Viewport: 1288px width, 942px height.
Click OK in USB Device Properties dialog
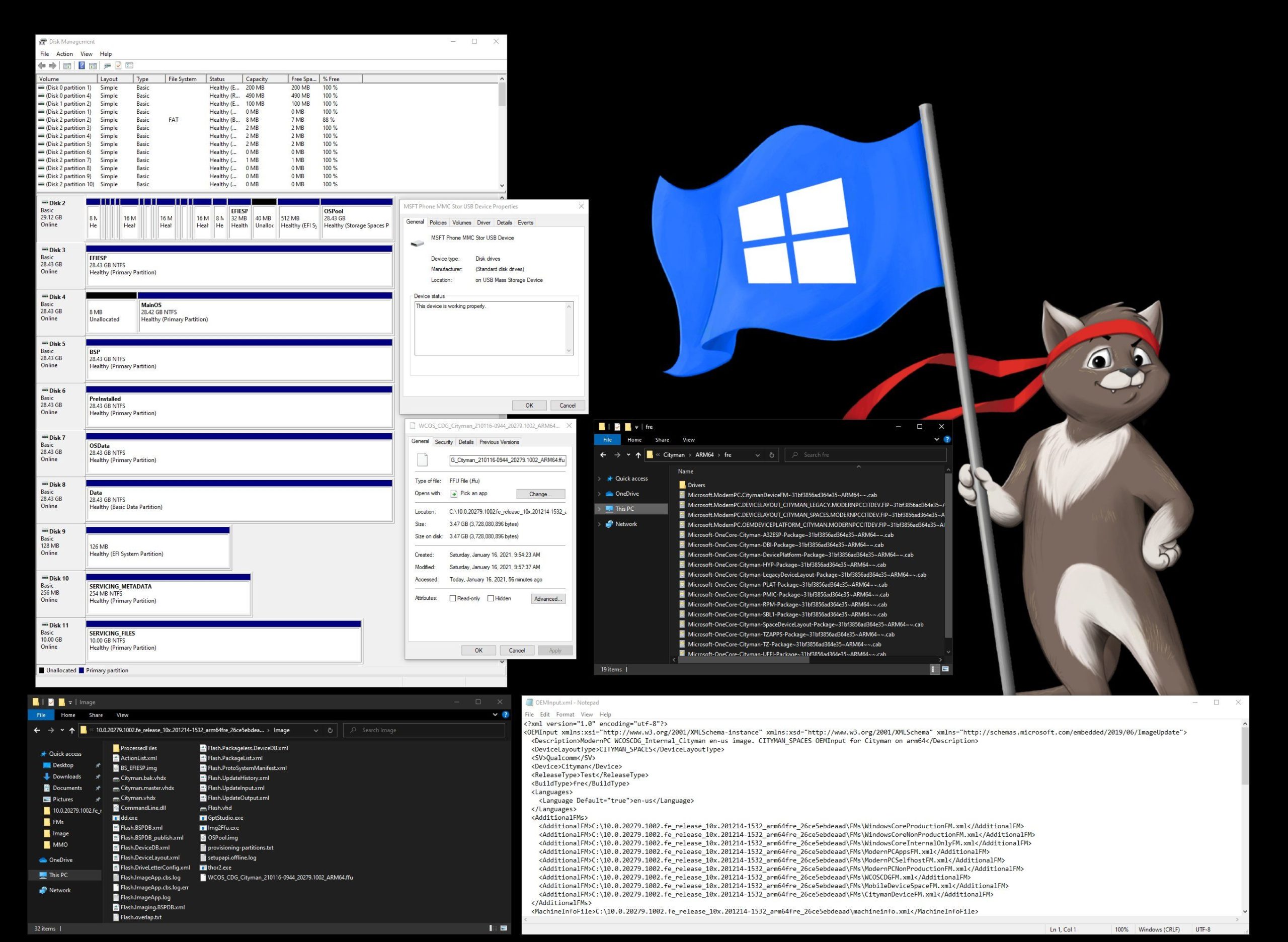point(529,406)
